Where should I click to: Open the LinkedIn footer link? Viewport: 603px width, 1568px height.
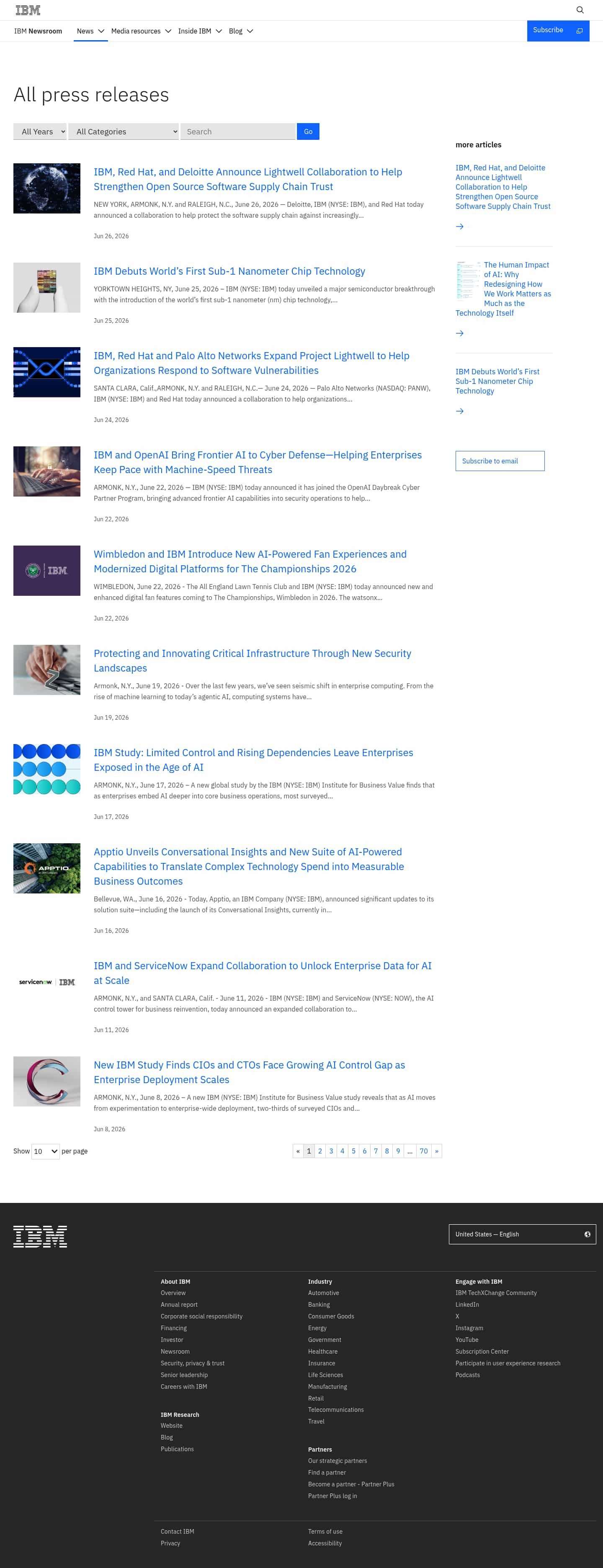tap(467, 1305)
